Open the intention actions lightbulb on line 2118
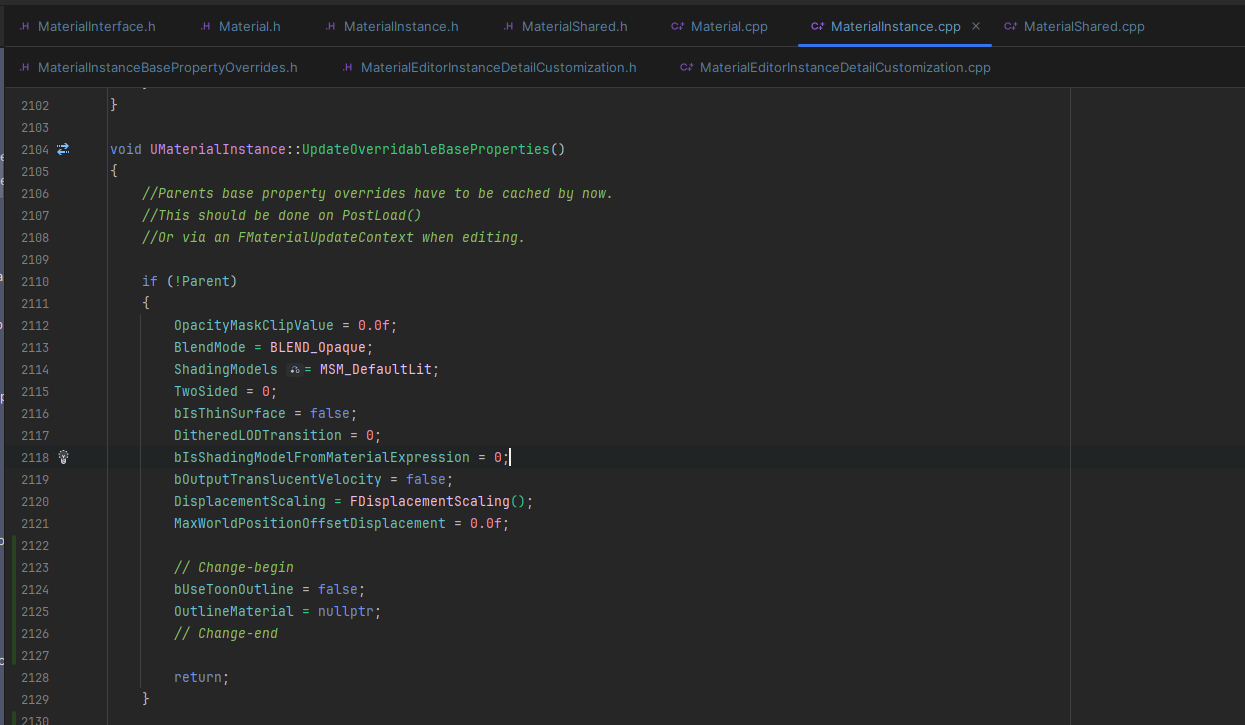This screenshot has width=1245, height=725. pyautogui.click(x=62, y=457)
